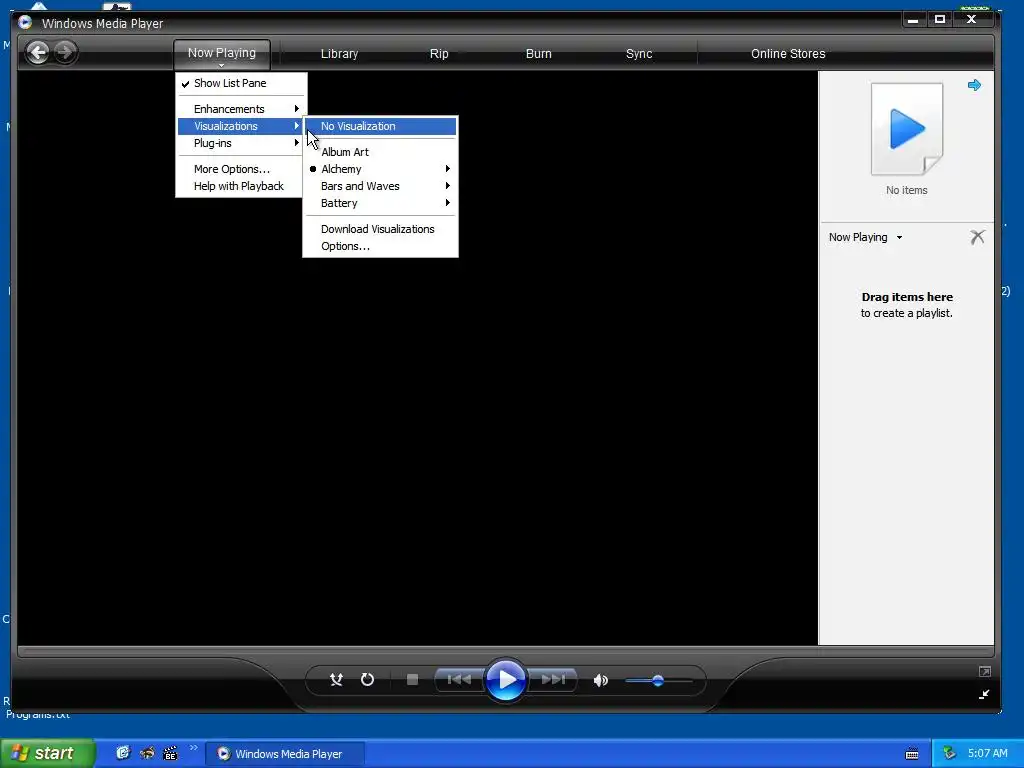The height and width of the screenshot is (768, 1024).
Task: Click the No items playlist thumbnail
Action: pos(906,129)
